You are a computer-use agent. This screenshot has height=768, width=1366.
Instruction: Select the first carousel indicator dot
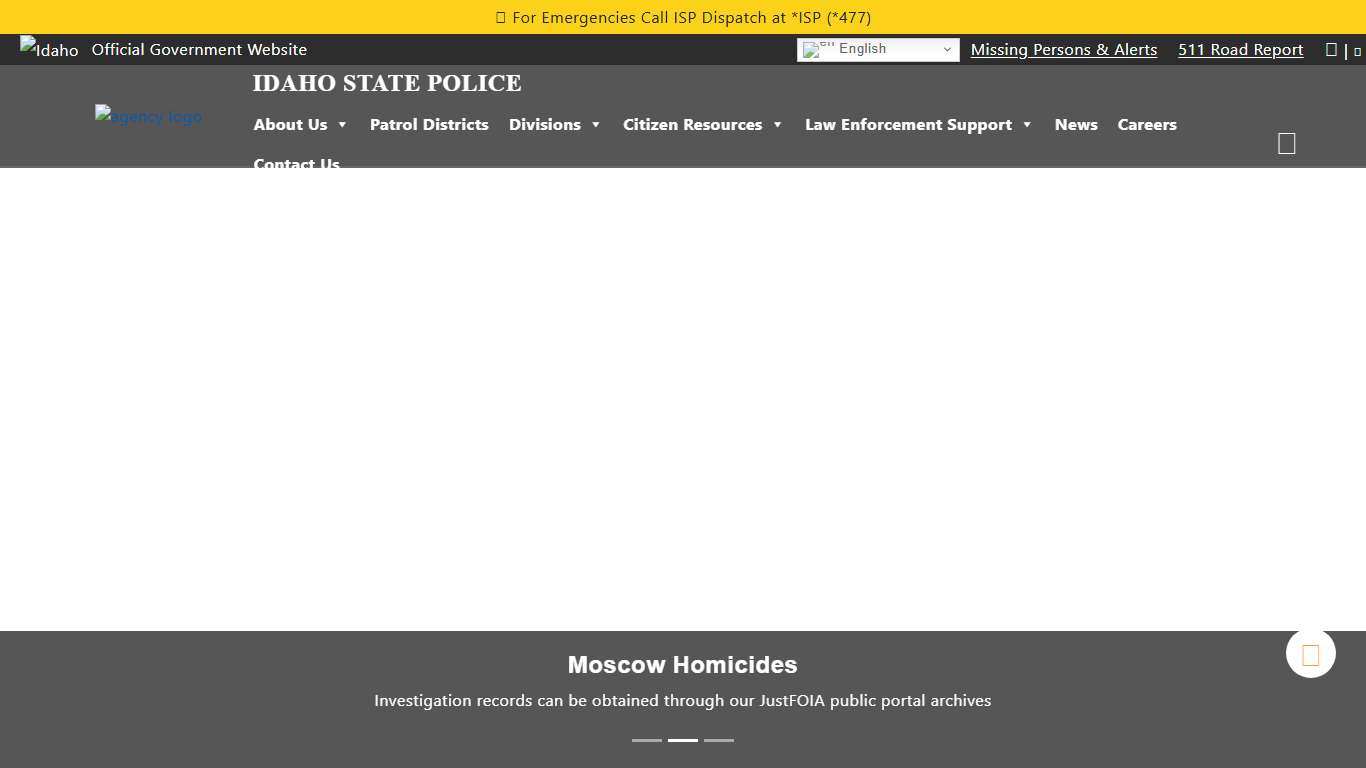pos(646,740)
